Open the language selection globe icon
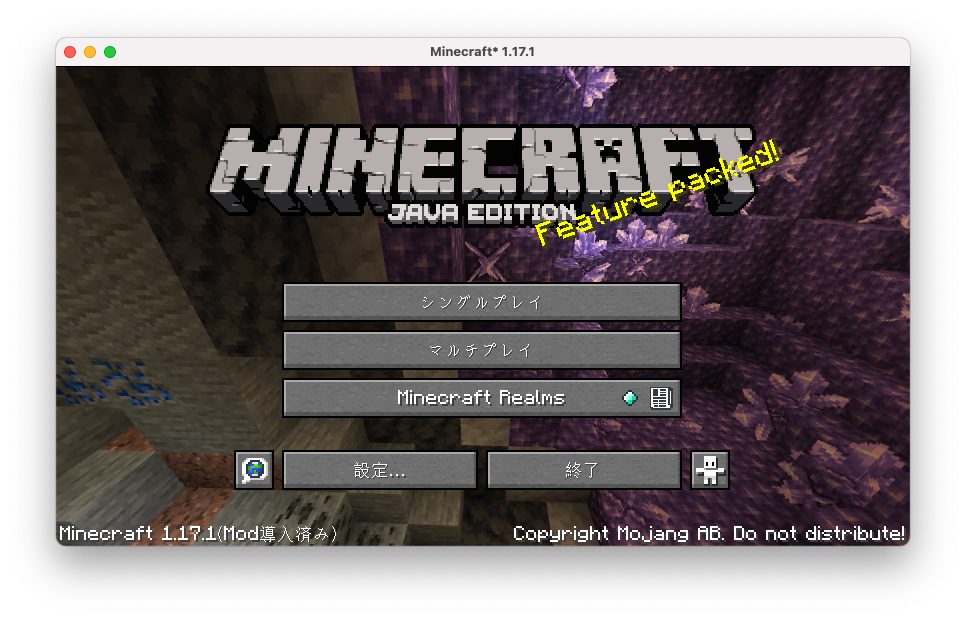This screenshot has height=620, width=966. 254,470
